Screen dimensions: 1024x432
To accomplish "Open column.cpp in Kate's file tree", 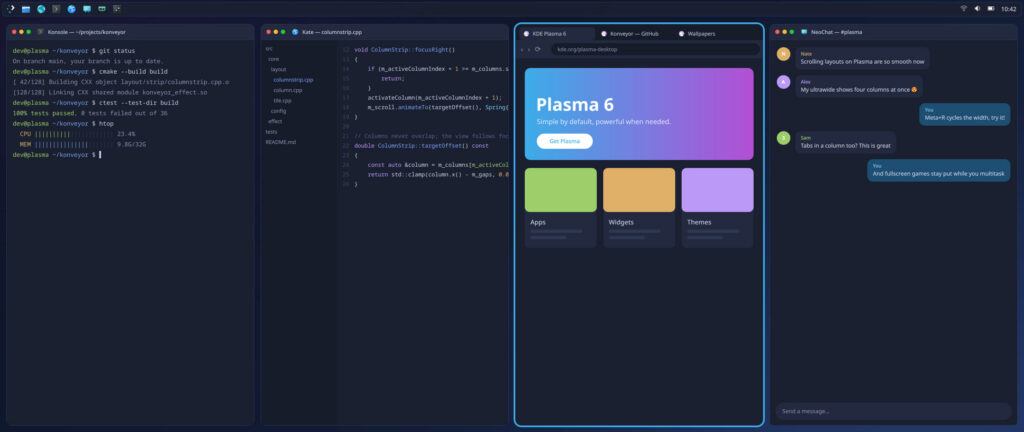I will coord(288,90).
